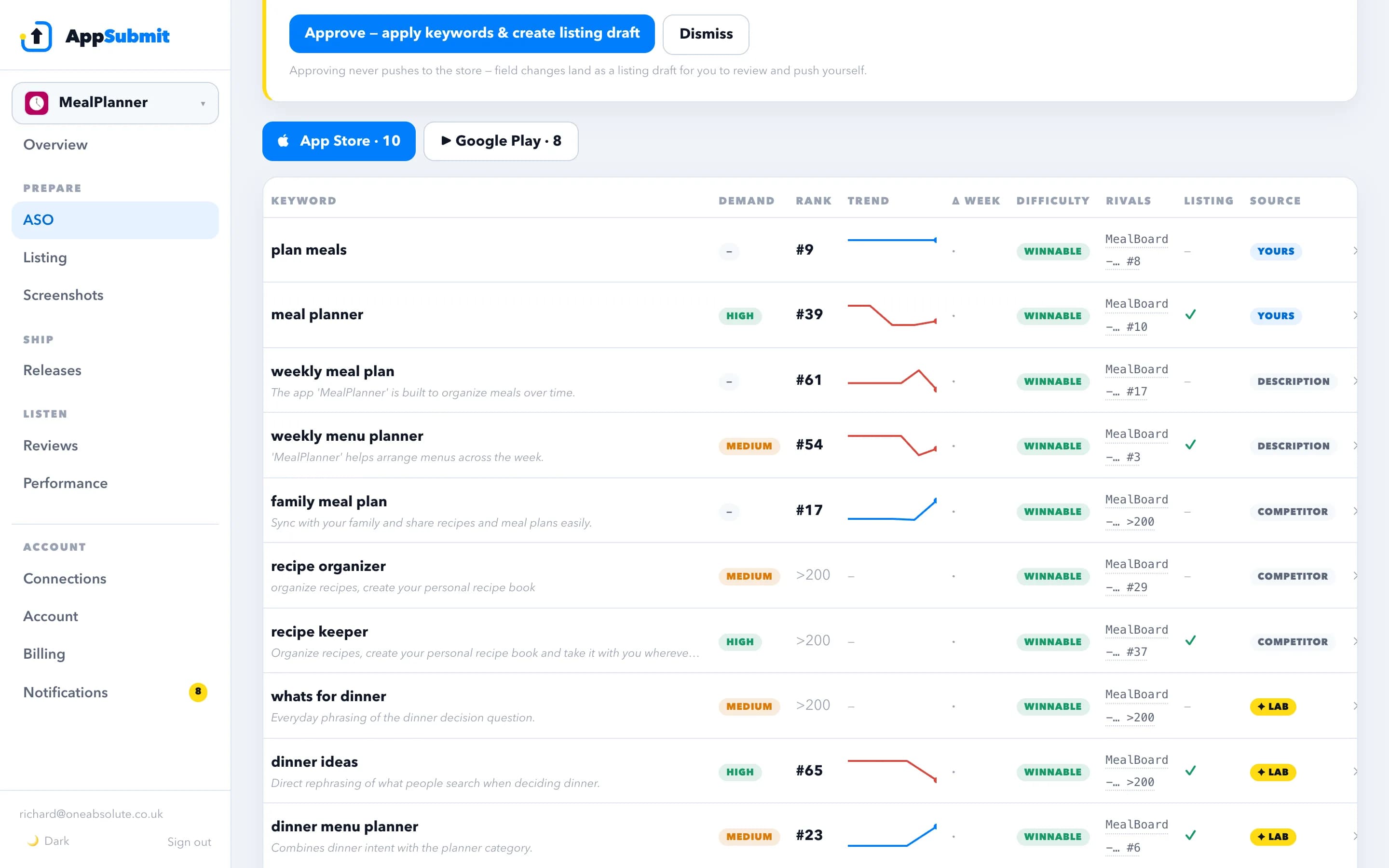Screen dimensions: 1389x868
Task: Click the rank #39 for meal planner
Action: click(x=809, y=314)
